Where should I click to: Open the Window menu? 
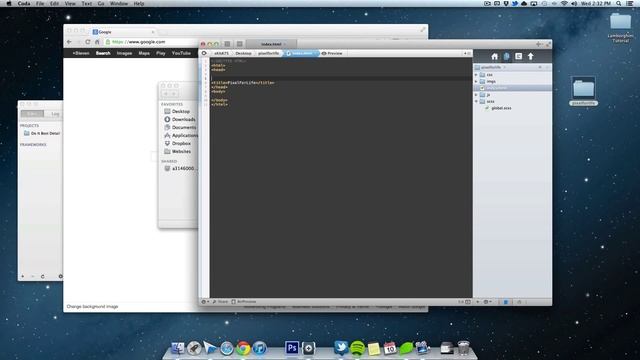[119, 3]
